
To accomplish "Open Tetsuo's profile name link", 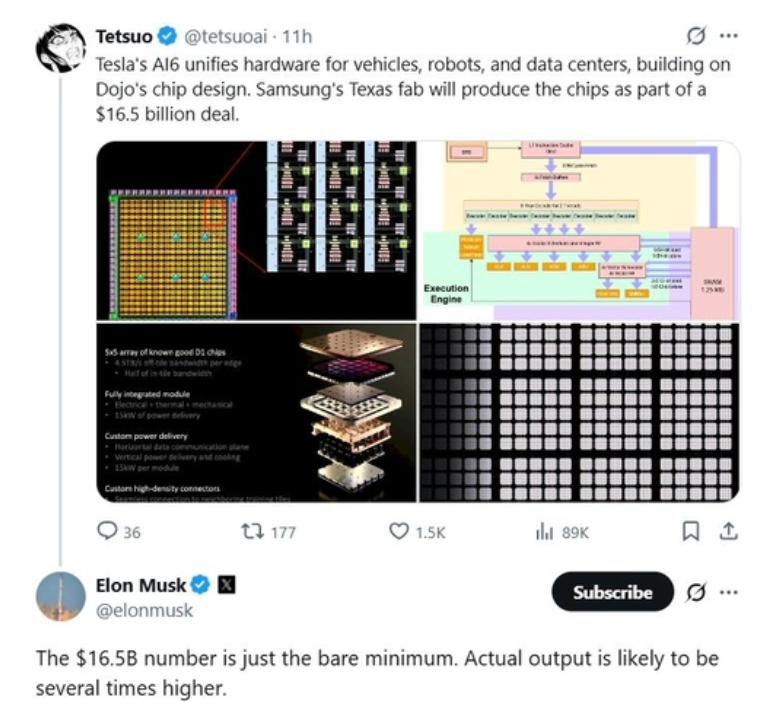I will coord(124,37).
